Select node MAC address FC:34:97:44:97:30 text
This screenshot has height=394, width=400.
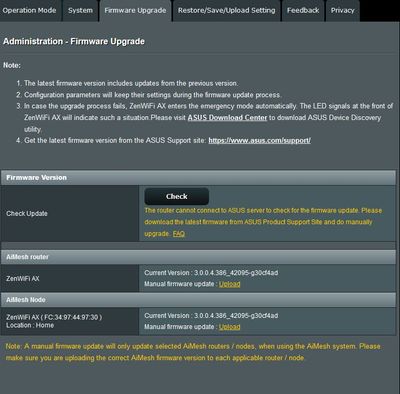[71, 317]
